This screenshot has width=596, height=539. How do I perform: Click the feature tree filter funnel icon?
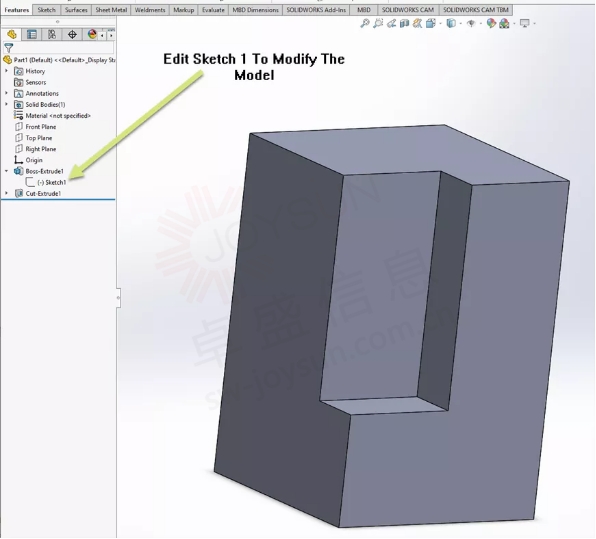[8, 48]
